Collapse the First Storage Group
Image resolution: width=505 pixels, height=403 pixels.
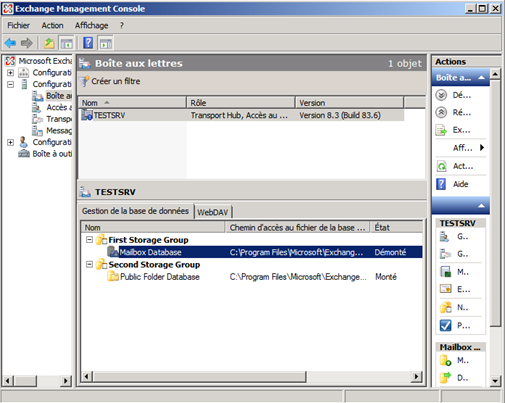89,240
